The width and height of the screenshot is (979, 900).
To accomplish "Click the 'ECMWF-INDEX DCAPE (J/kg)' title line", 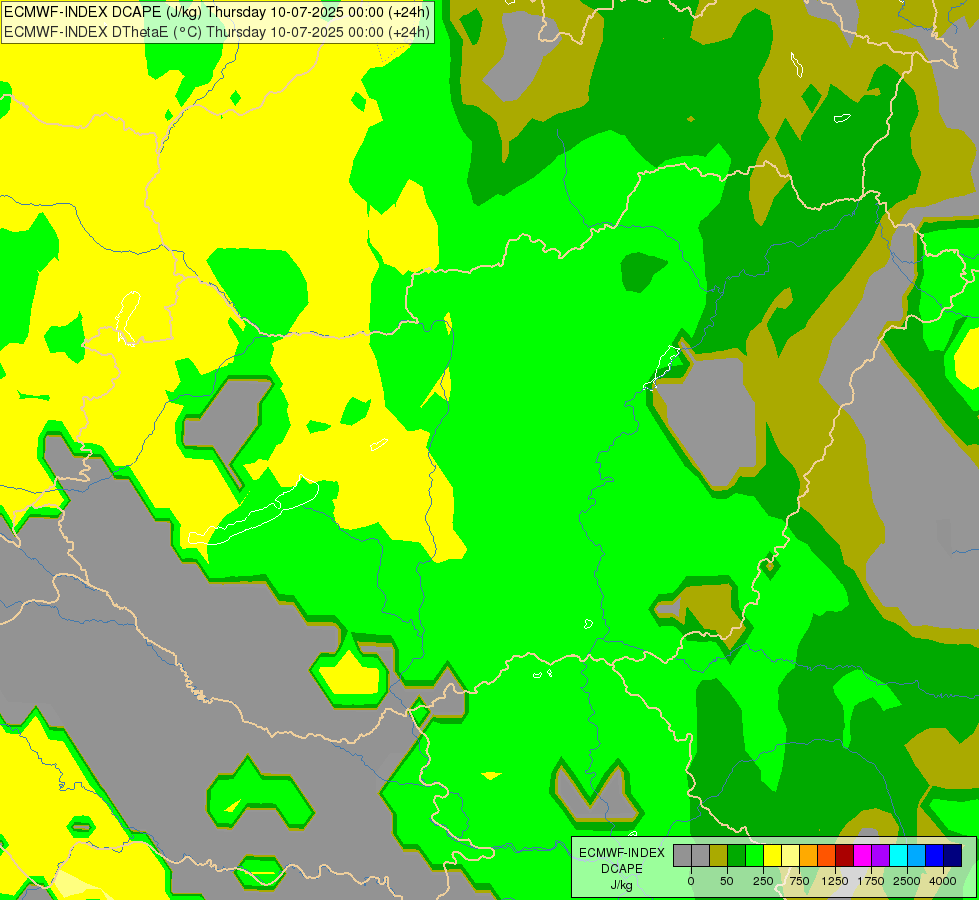I will coord(217,12).
